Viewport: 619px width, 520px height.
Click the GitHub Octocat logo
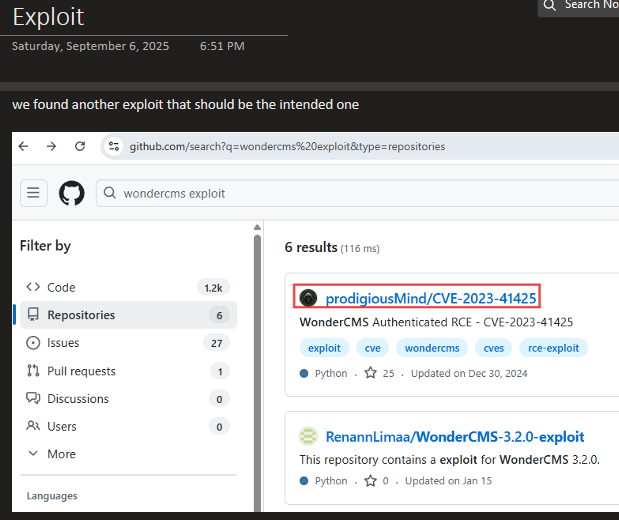[x=72, y=193]
